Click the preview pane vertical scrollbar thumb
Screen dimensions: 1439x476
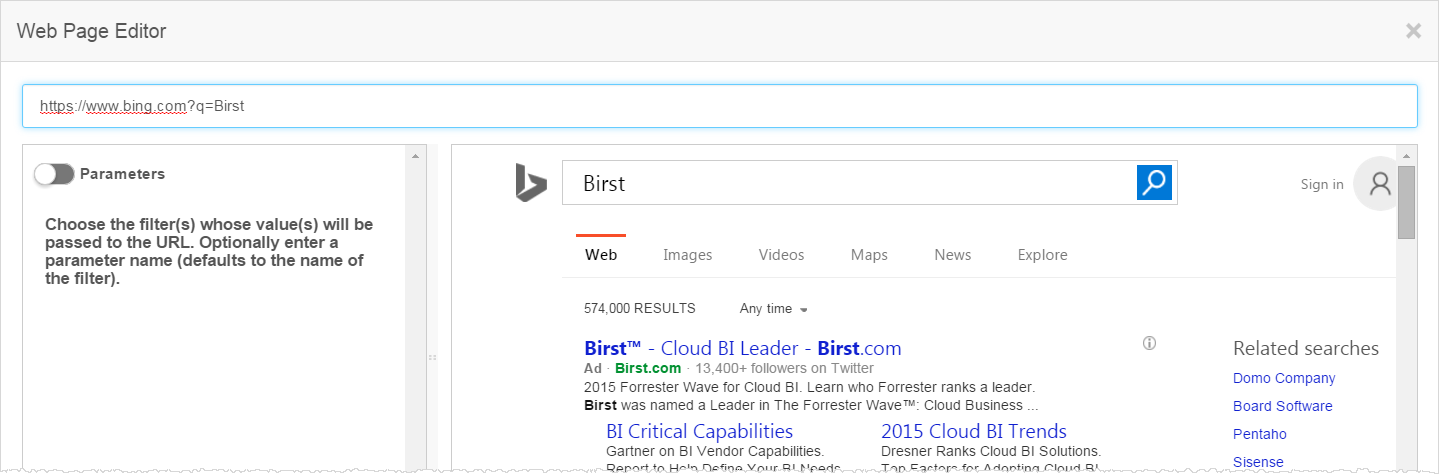(x=1406, y=202)
